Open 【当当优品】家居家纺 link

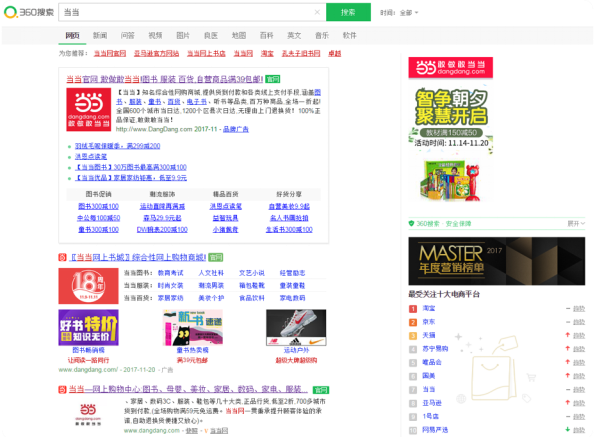pos(131,178)
